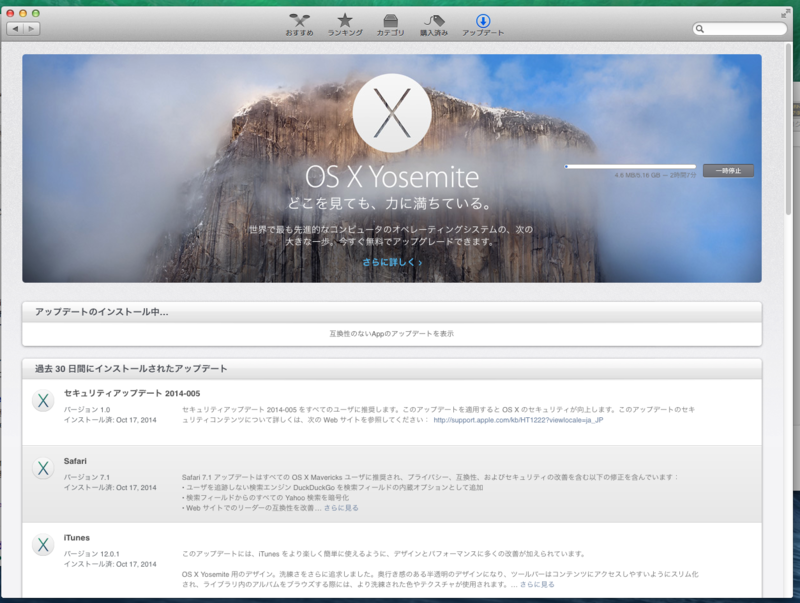Click the どこを見ても、力に満ちている。 tagline
Screen dimensions: 800x603
pyautogui.click(x=391, y=204)
